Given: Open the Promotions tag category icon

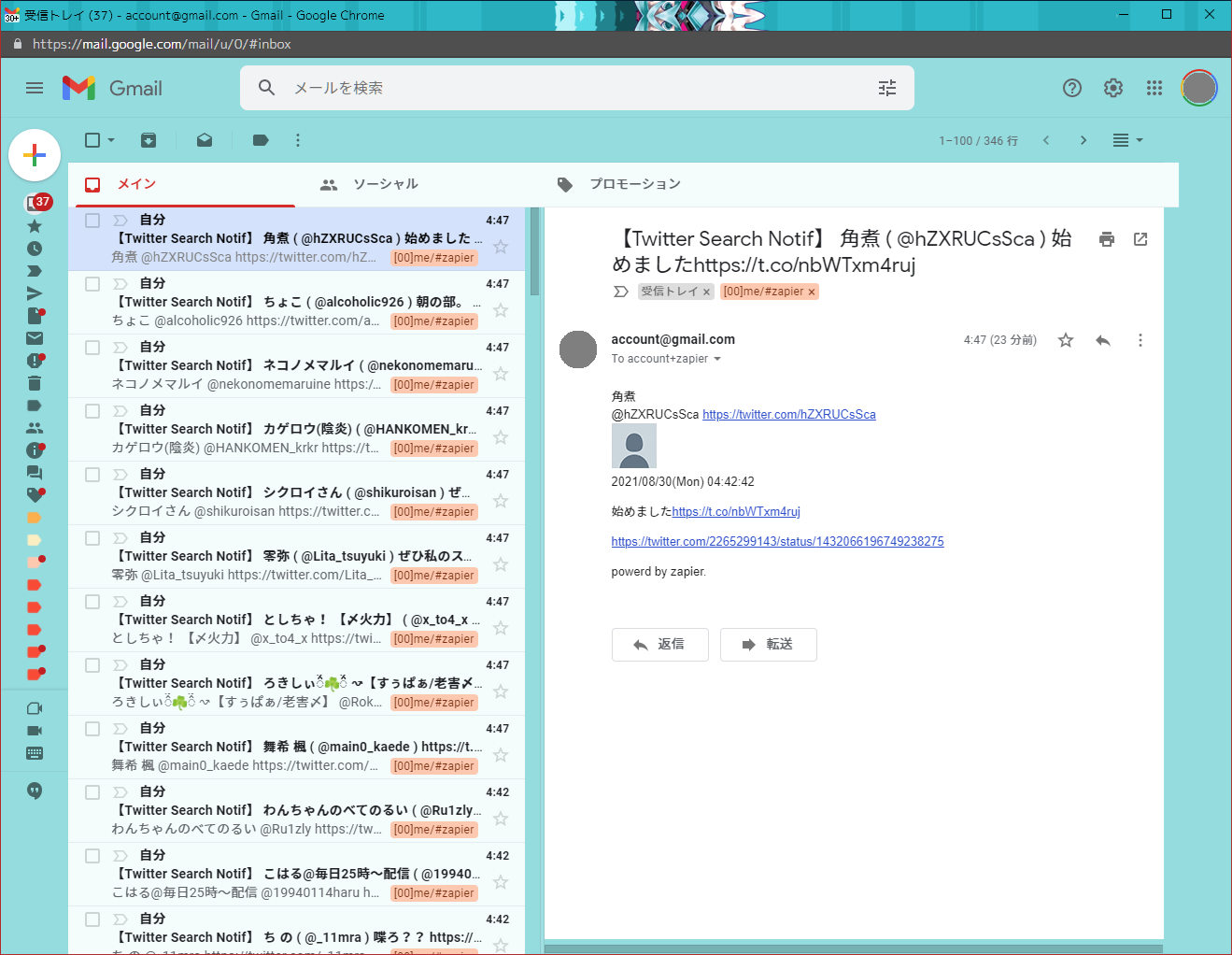Looking at the screenshot, I should (x=35, y=495).
